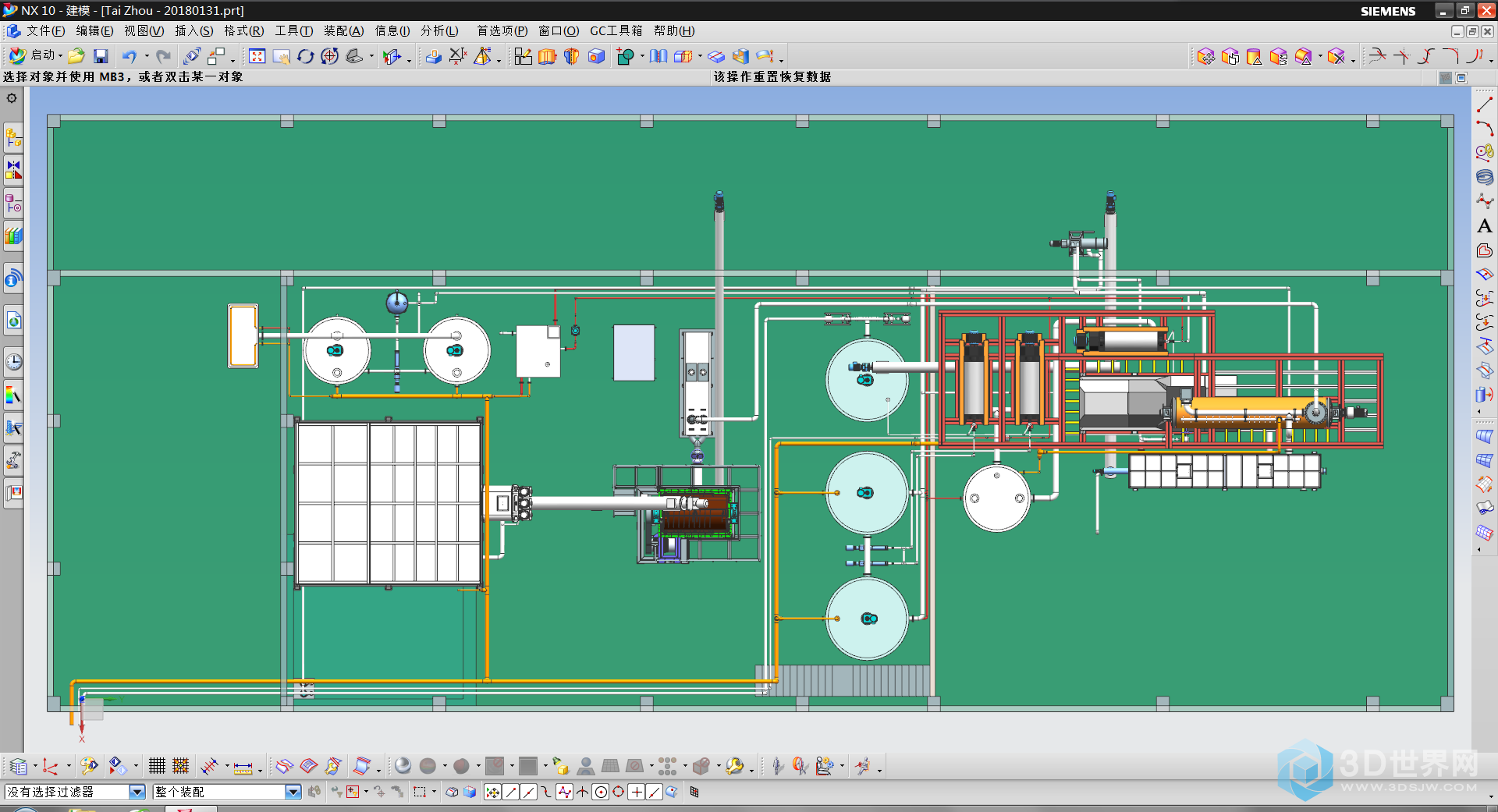This screenshot has width=1498, height=812.
Task: Expand the undo history dropdown arrow
Action: [147, 56]
